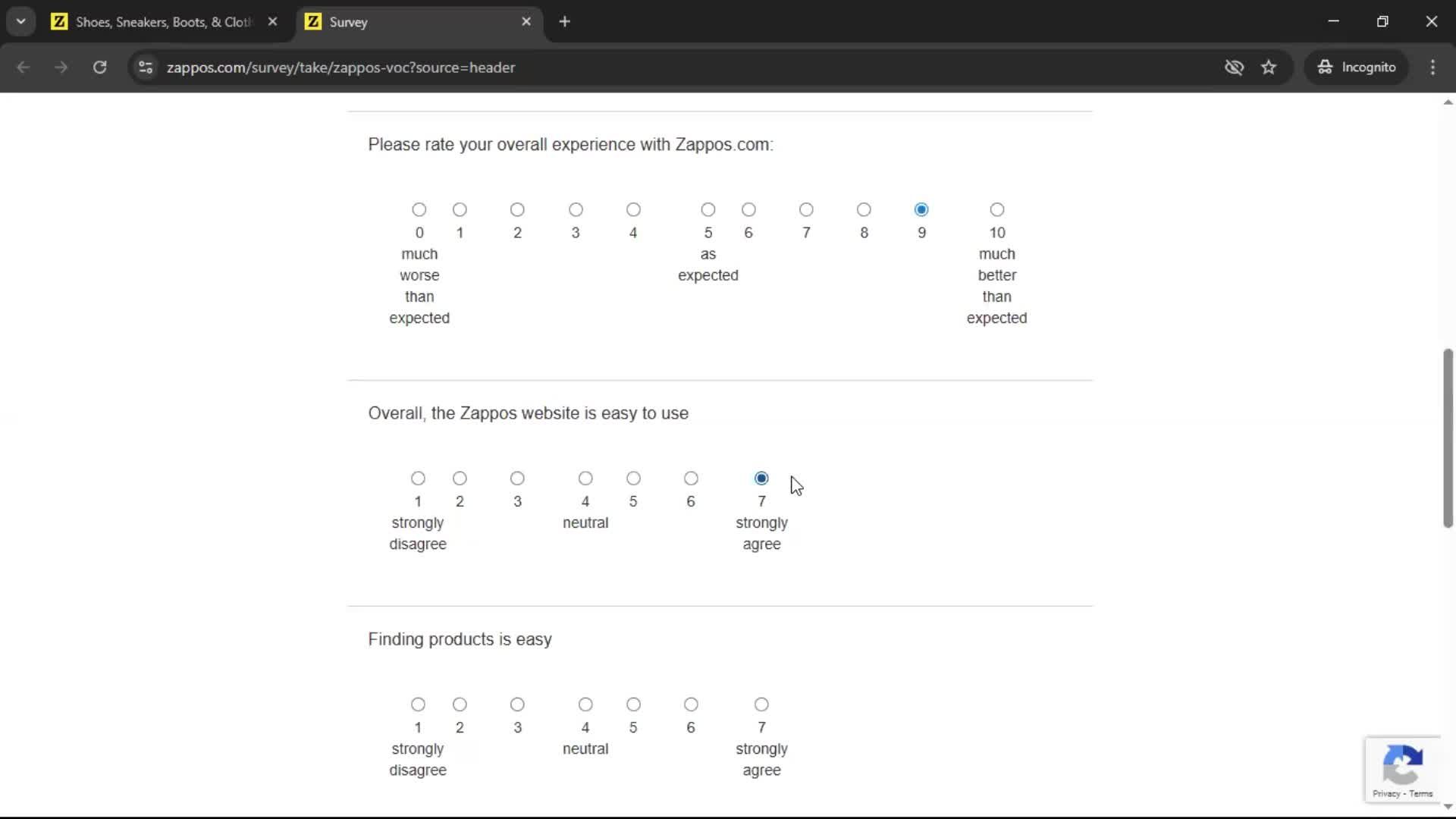
Task: Pick 5 for finding products is easy
Action: tap(633, 704)
